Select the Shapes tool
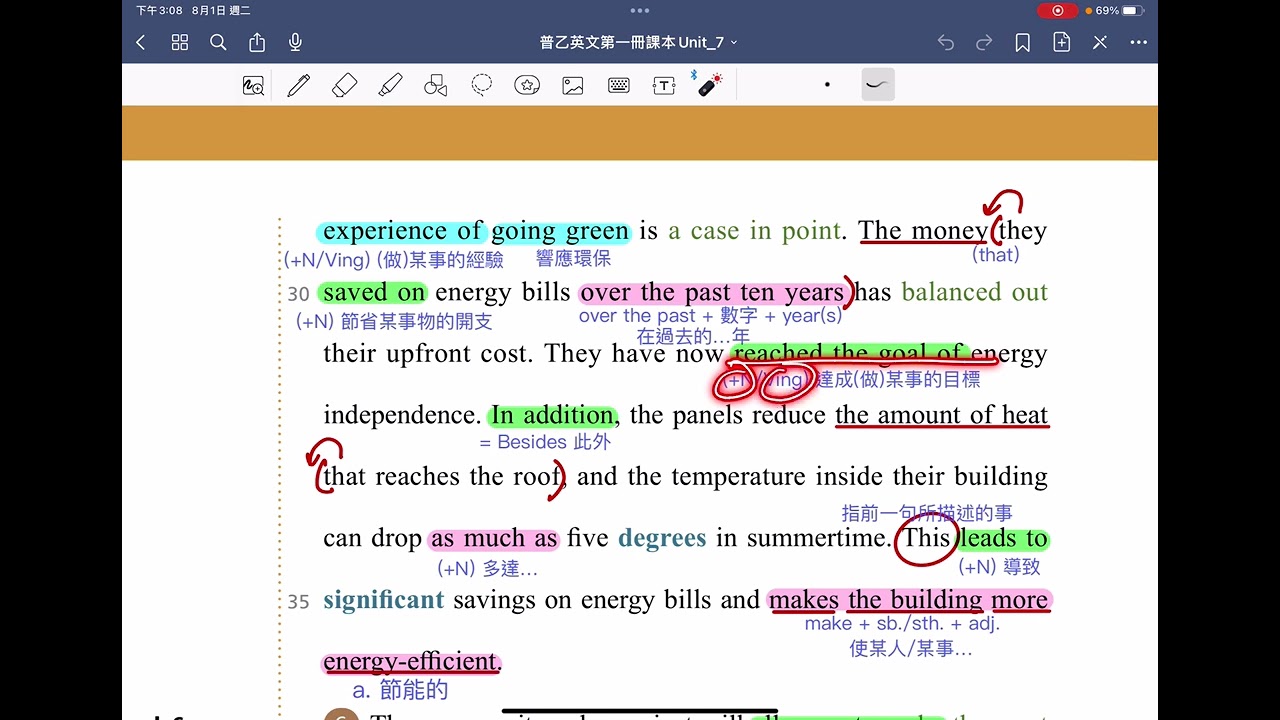The height and width of the screenshot is (720, 1280). point(436,85)
